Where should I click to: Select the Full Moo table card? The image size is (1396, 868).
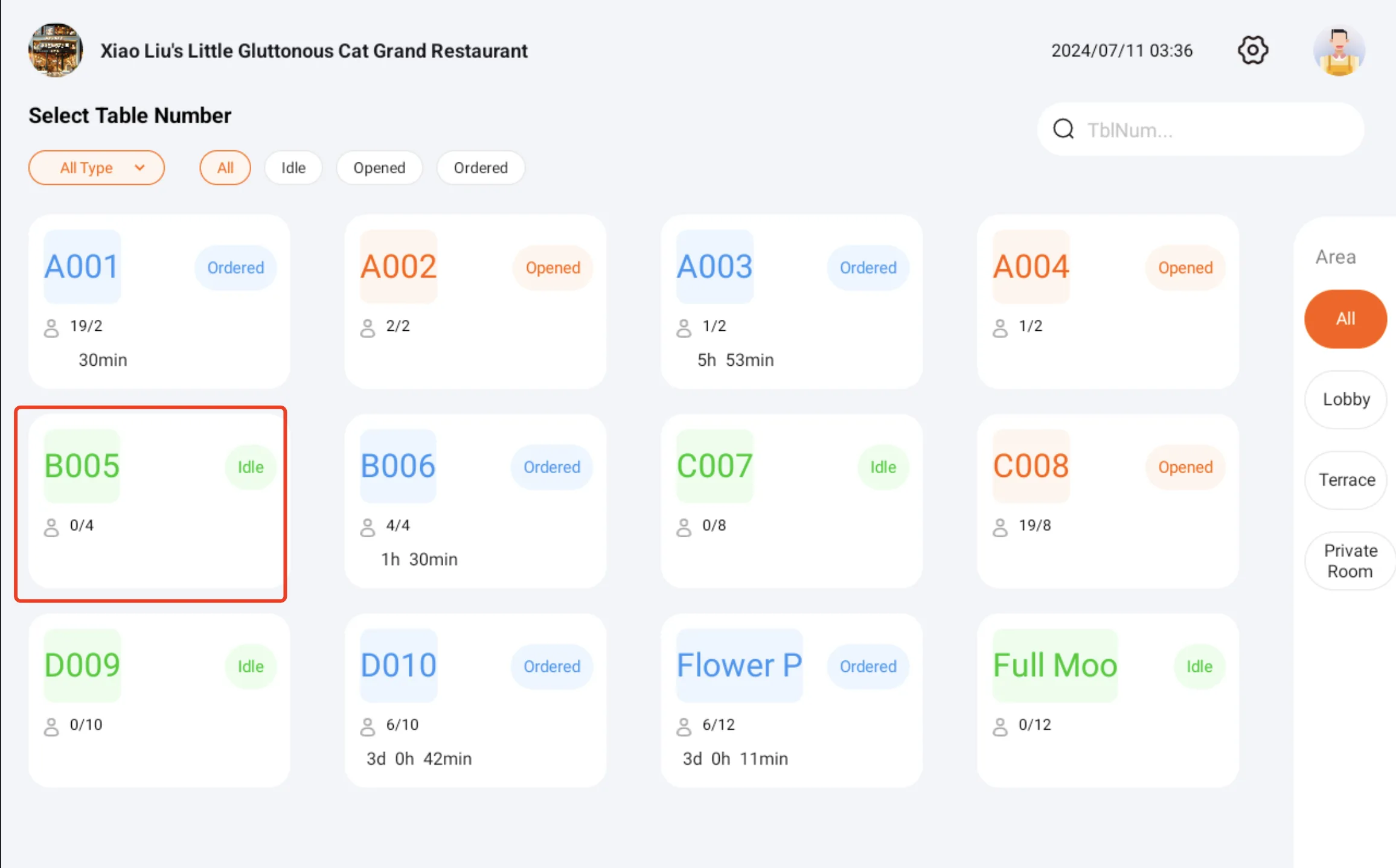pyautogui.click(x=1108, y=701)
